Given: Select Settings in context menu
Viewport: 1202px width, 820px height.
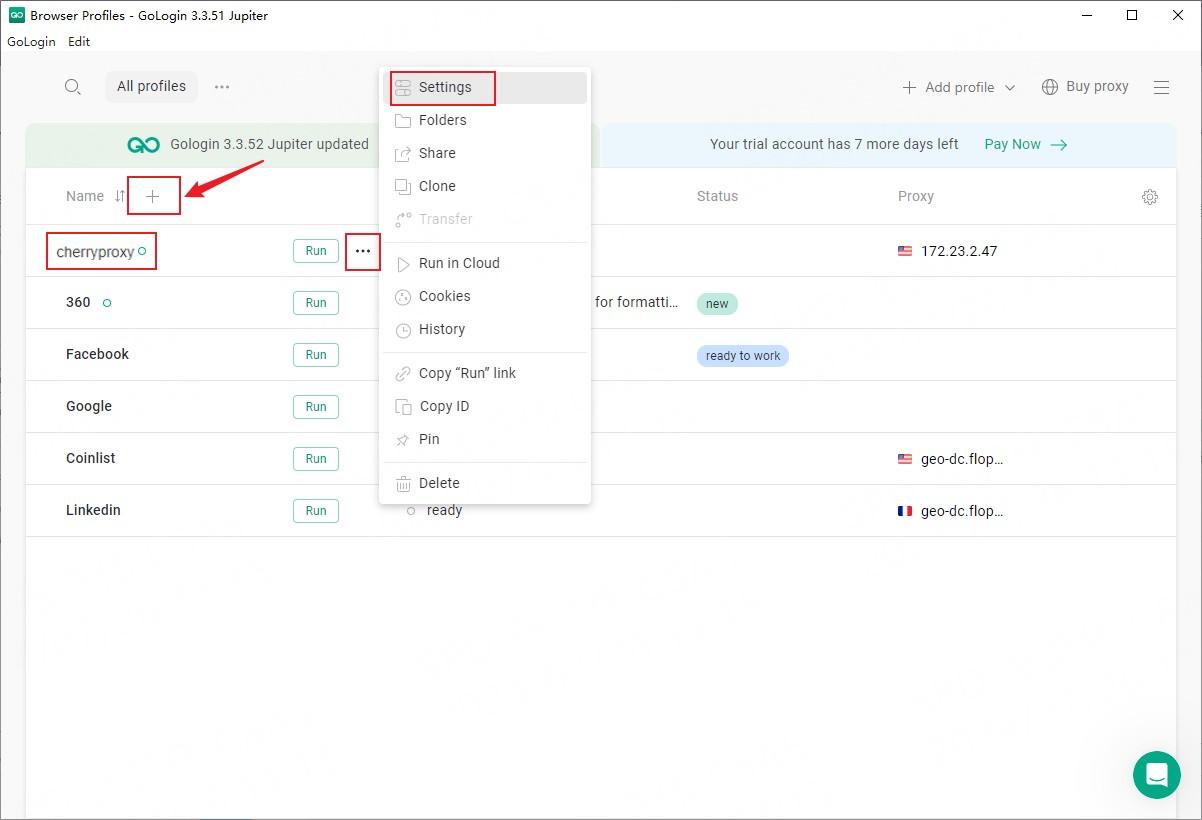Looking at the screenshot, I should tap(445, 87).
